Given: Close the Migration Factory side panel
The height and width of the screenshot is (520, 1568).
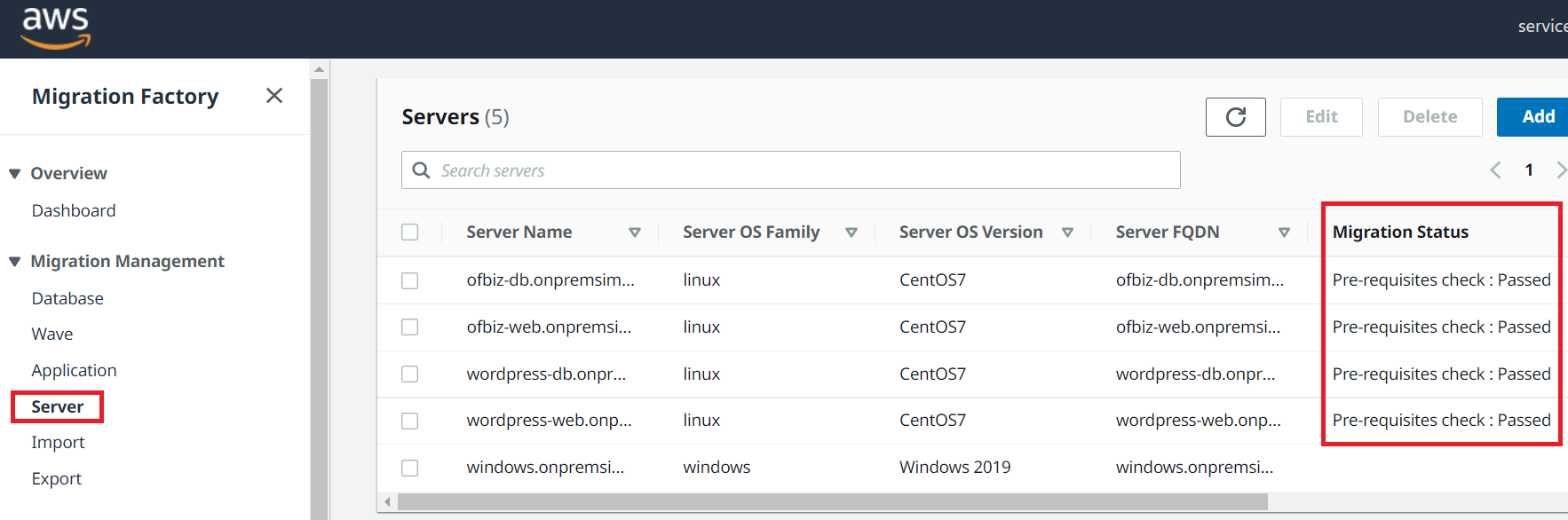Looking at the screenshot, I should [x=274, y=96].
